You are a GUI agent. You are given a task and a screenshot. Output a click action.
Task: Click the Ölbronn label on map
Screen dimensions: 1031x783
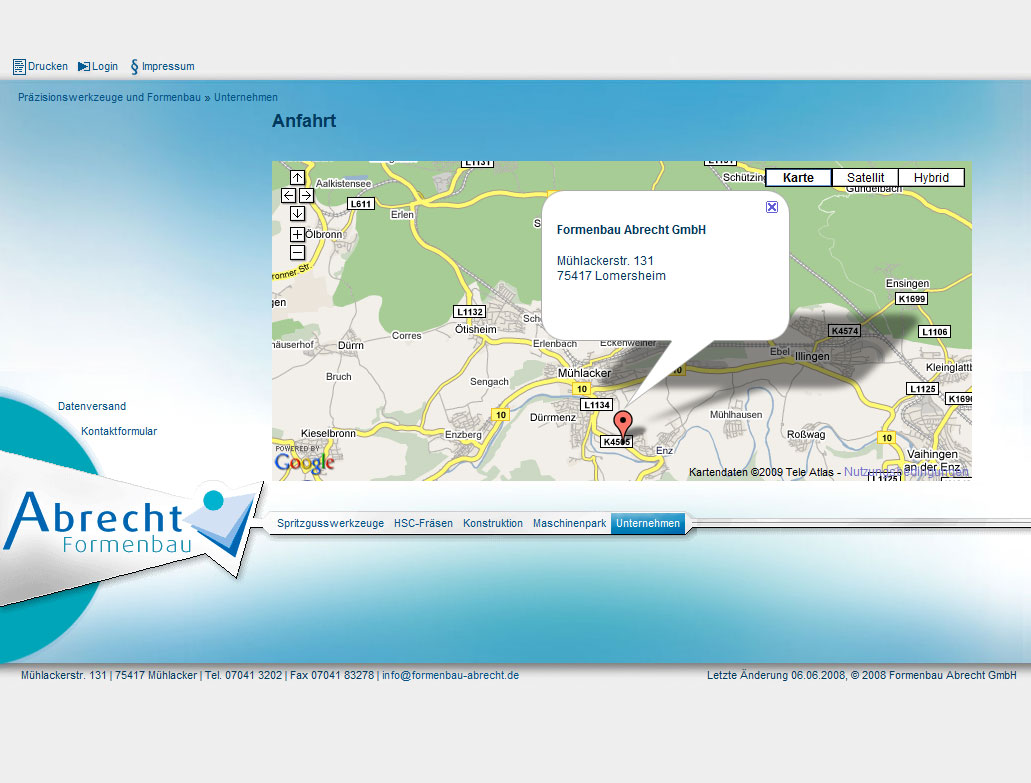324,234
